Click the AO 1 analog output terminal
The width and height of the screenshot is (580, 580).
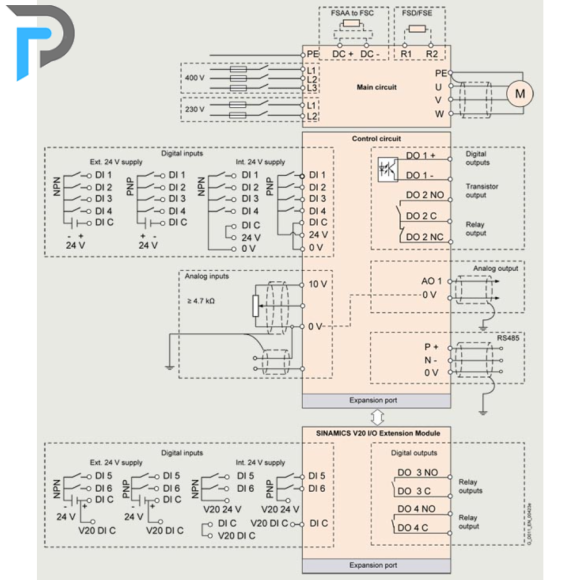(431, 281)
